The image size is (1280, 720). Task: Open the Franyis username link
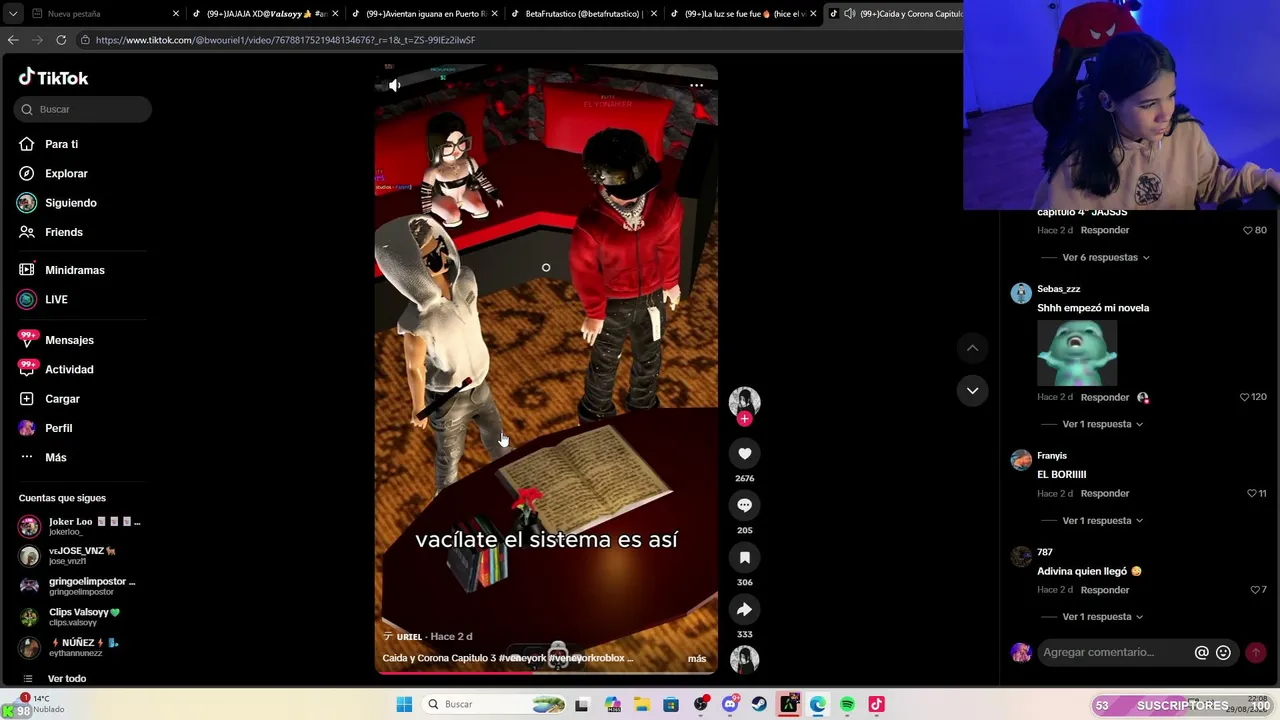[x=1052, y=456]
